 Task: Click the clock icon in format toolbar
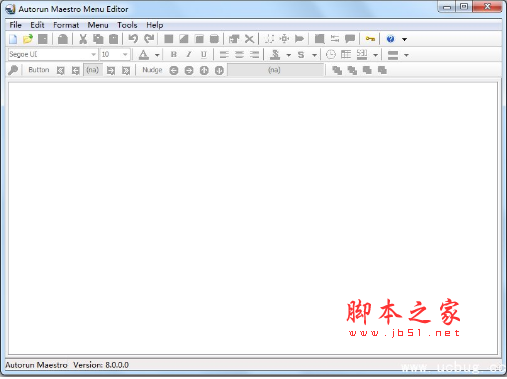pos(331,54)
